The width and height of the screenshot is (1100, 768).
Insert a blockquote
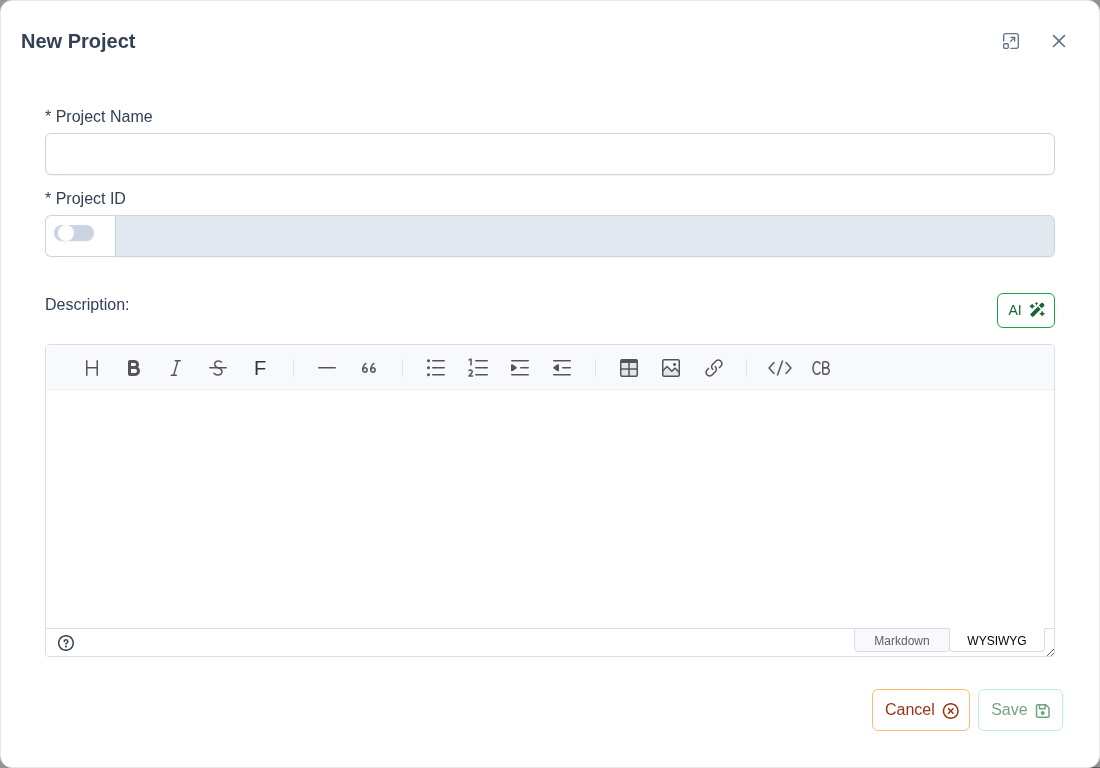[x=369, y=368]
